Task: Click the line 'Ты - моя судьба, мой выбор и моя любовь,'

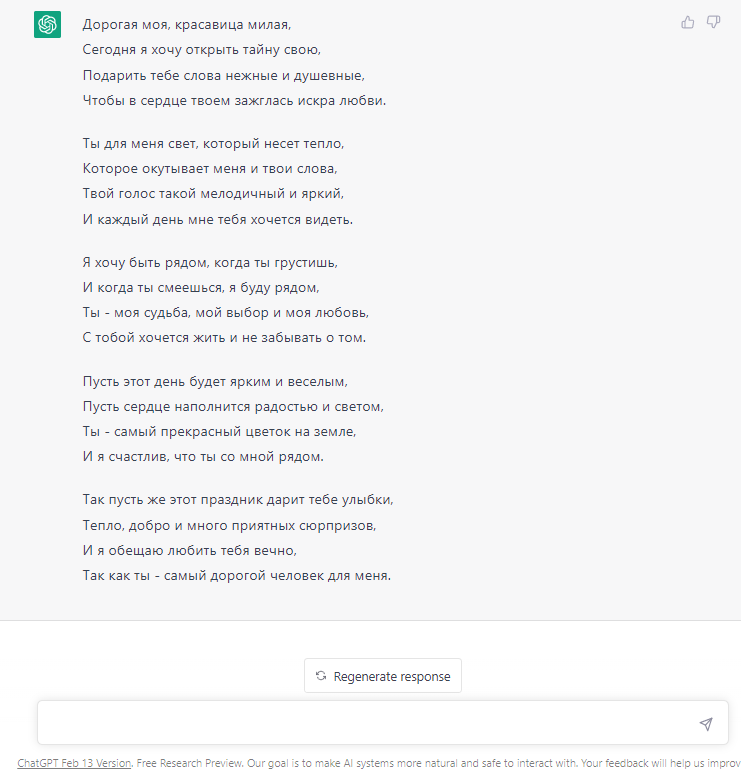Action: [226, 312]
